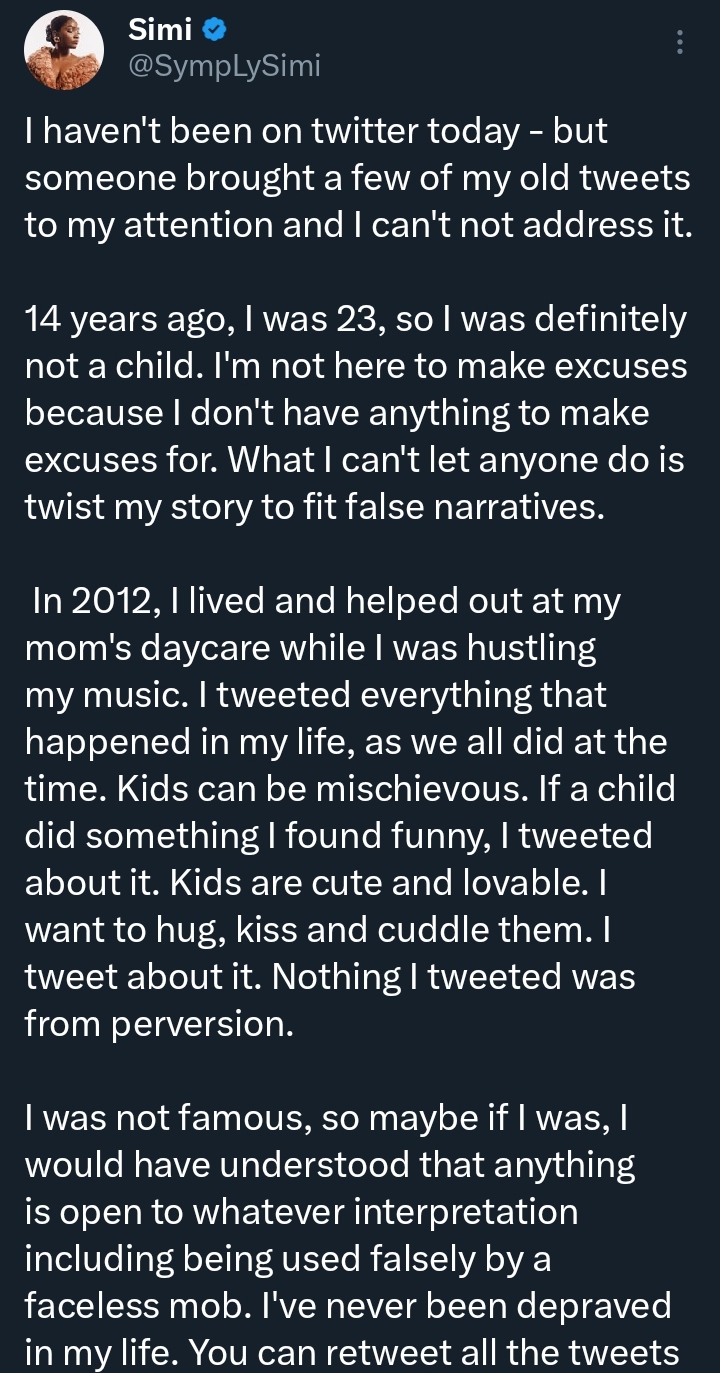This screenshot has width=720, height=1373.
Task: Click the blue verified badge beside Simi
Action: coord(213,31)
